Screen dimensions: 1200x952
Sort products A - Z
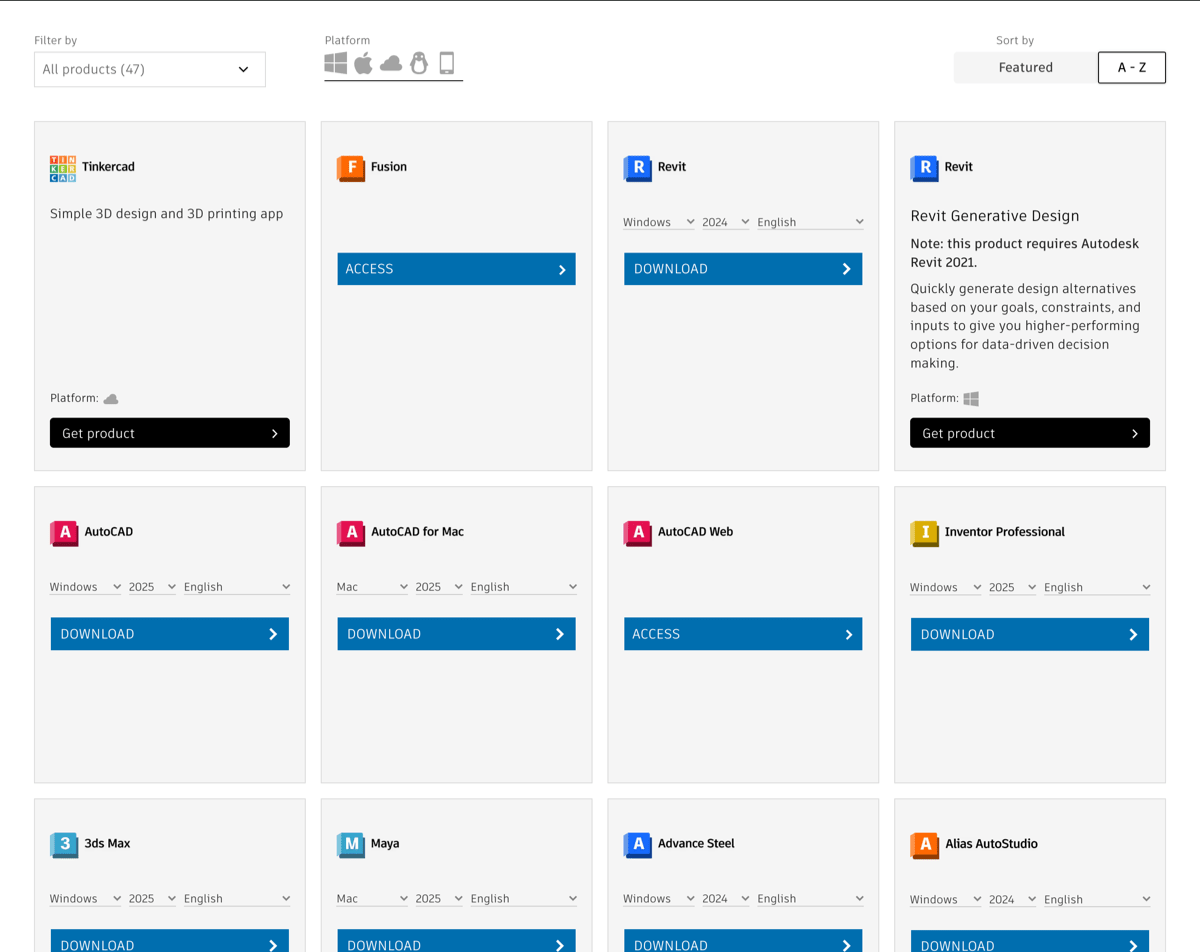[x=1132, y=68]
